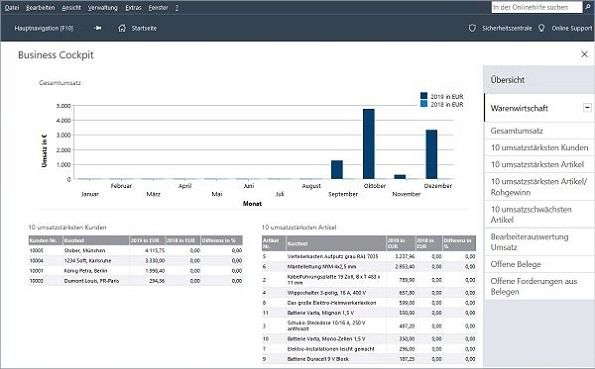Click the pin icon beside Hauptnavigation
The image size is (595, 369).
point(98,28)
